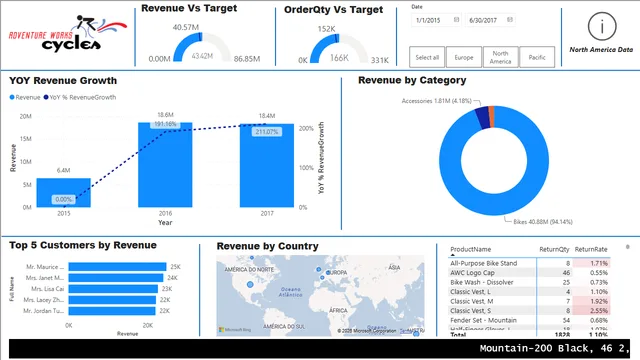Select Mrs. Janet M customer bar

click(116, 278)
